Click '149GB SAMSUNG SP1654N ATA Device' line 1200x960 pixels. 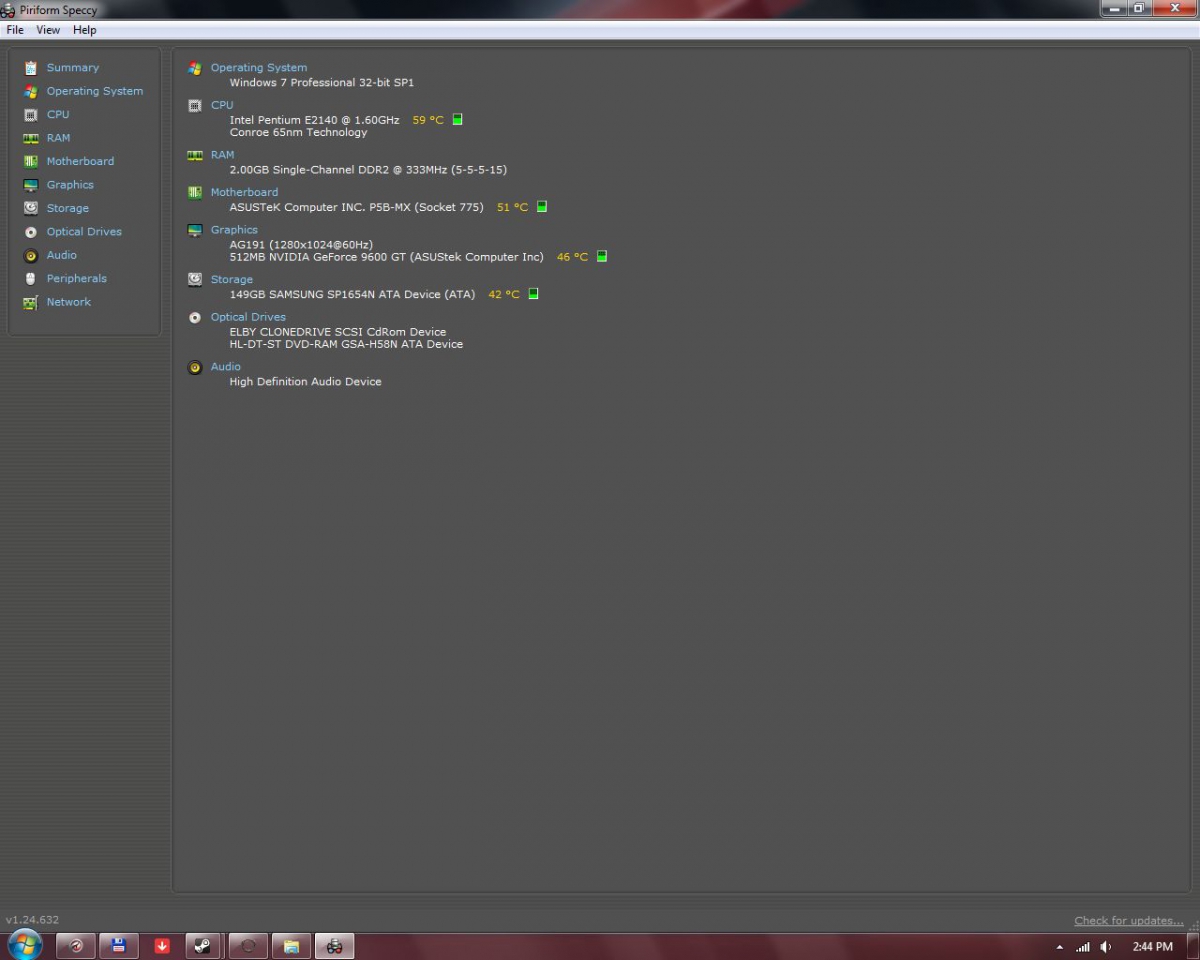click(352, 295)
